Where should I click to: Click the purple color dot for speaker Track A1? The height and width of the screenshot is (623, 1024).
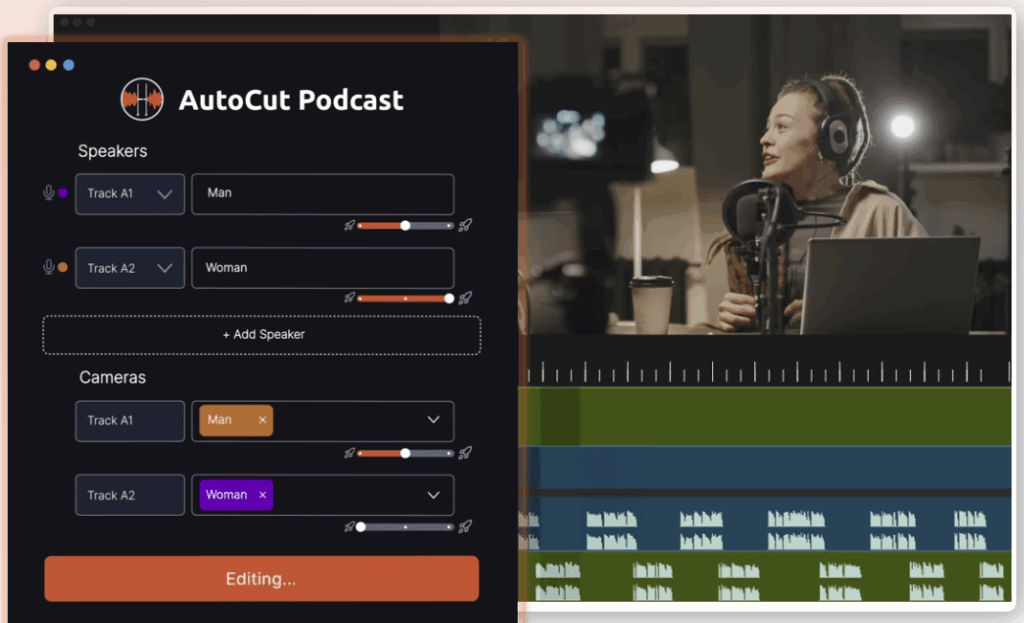click(63, 193)
